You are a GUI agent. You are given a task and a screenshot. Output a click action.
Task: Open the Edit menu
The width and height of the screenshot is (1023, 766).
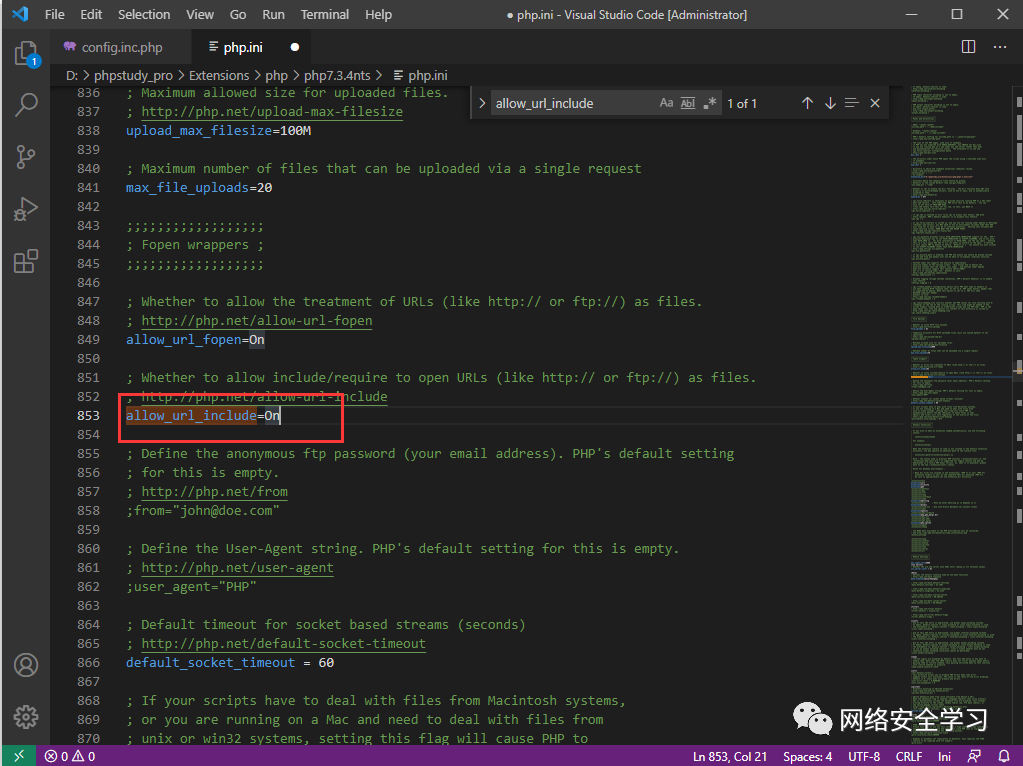91,14
